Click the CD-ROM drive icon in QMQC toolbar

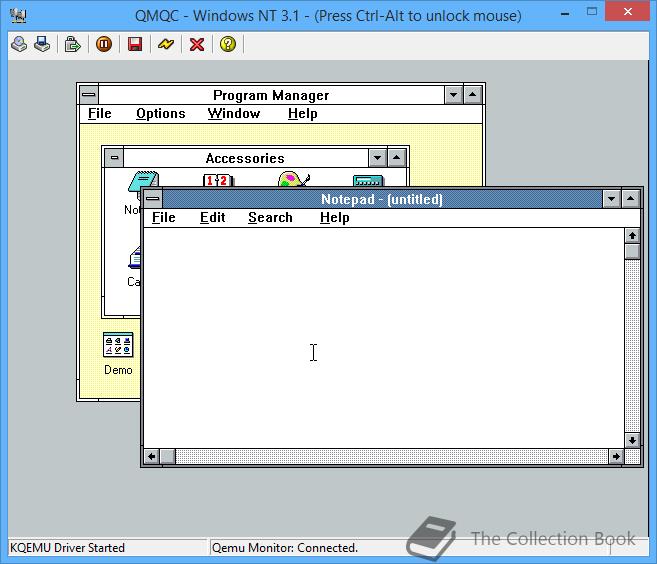tap(19, 44)
